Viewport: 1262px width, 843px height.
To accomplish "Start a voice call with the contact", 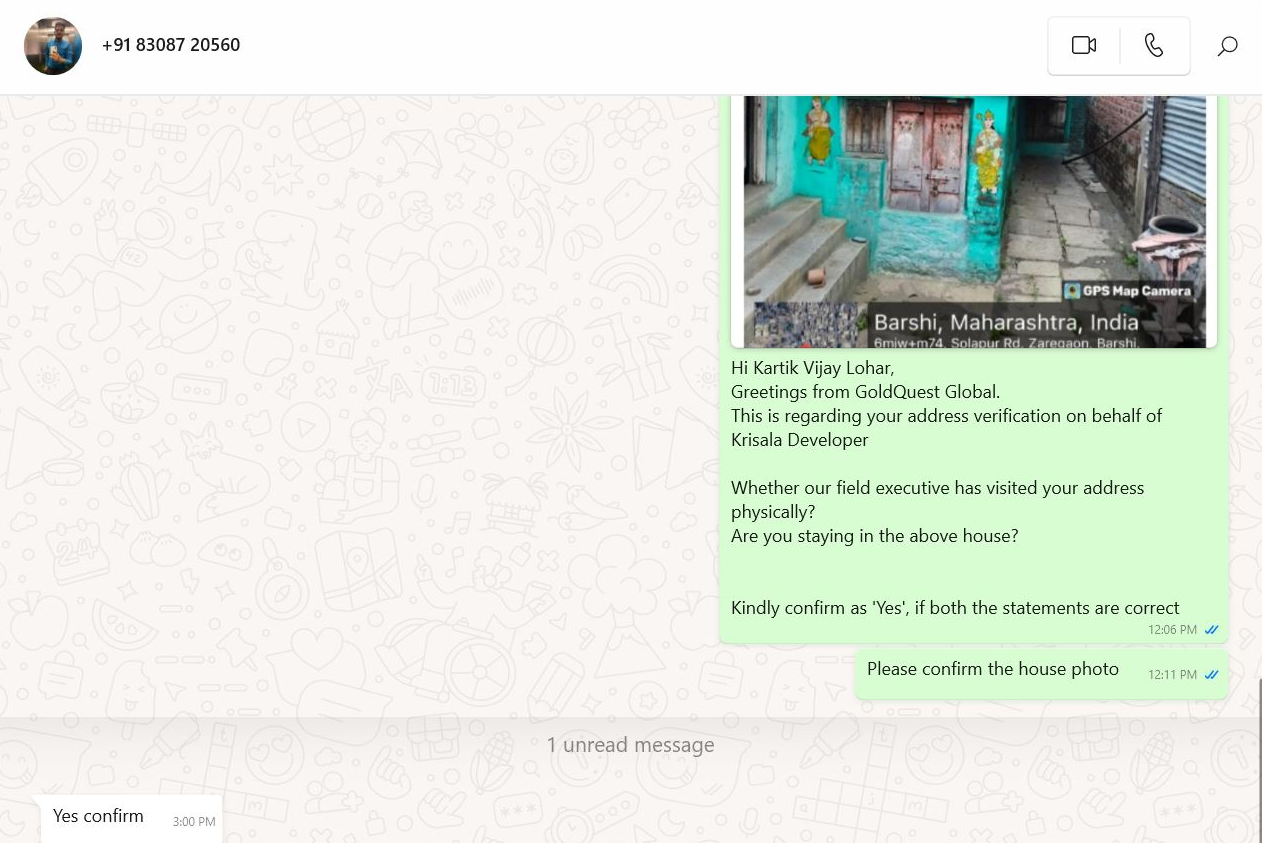I will click(x=1154, y=46).
